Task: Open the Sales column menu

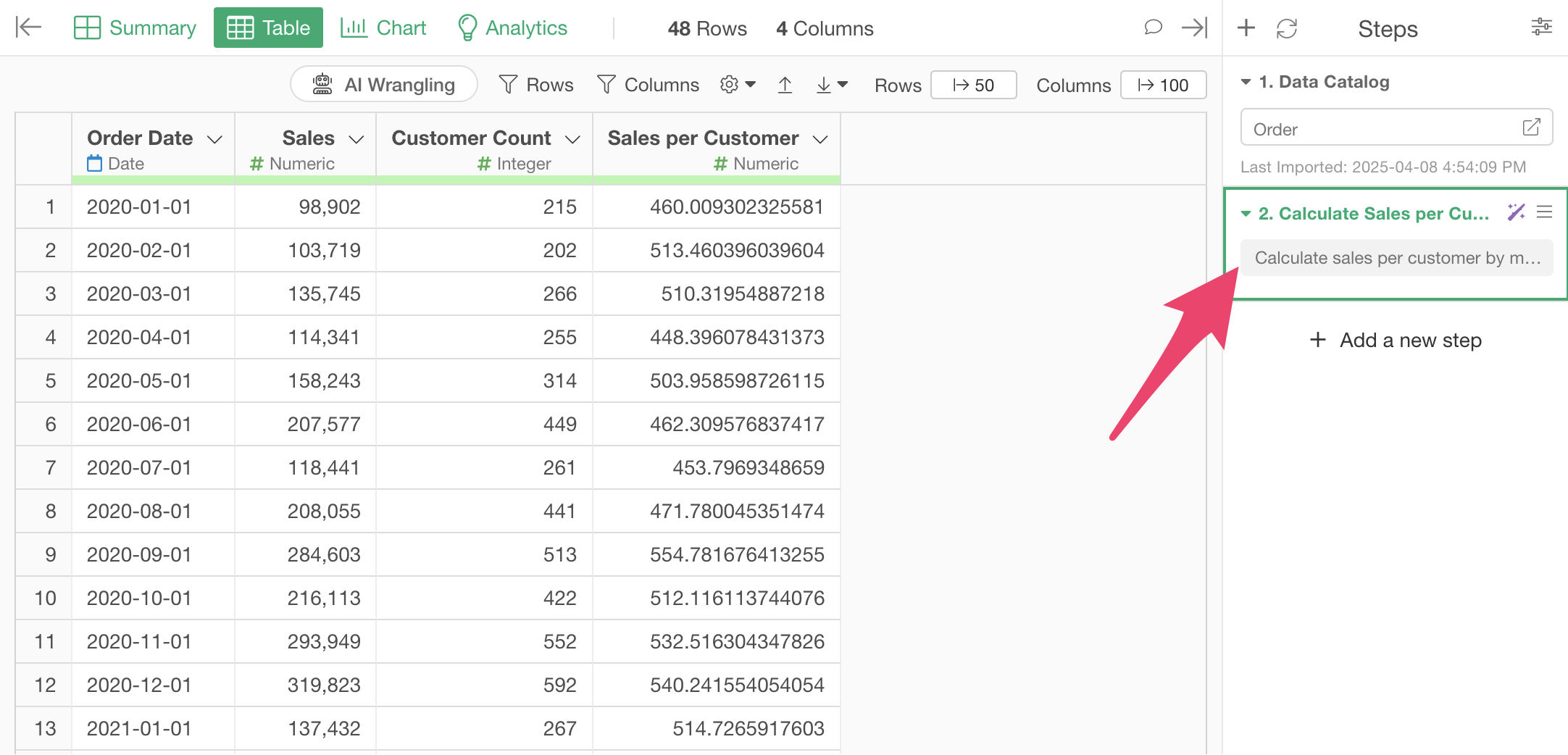Action: [356, 139]
